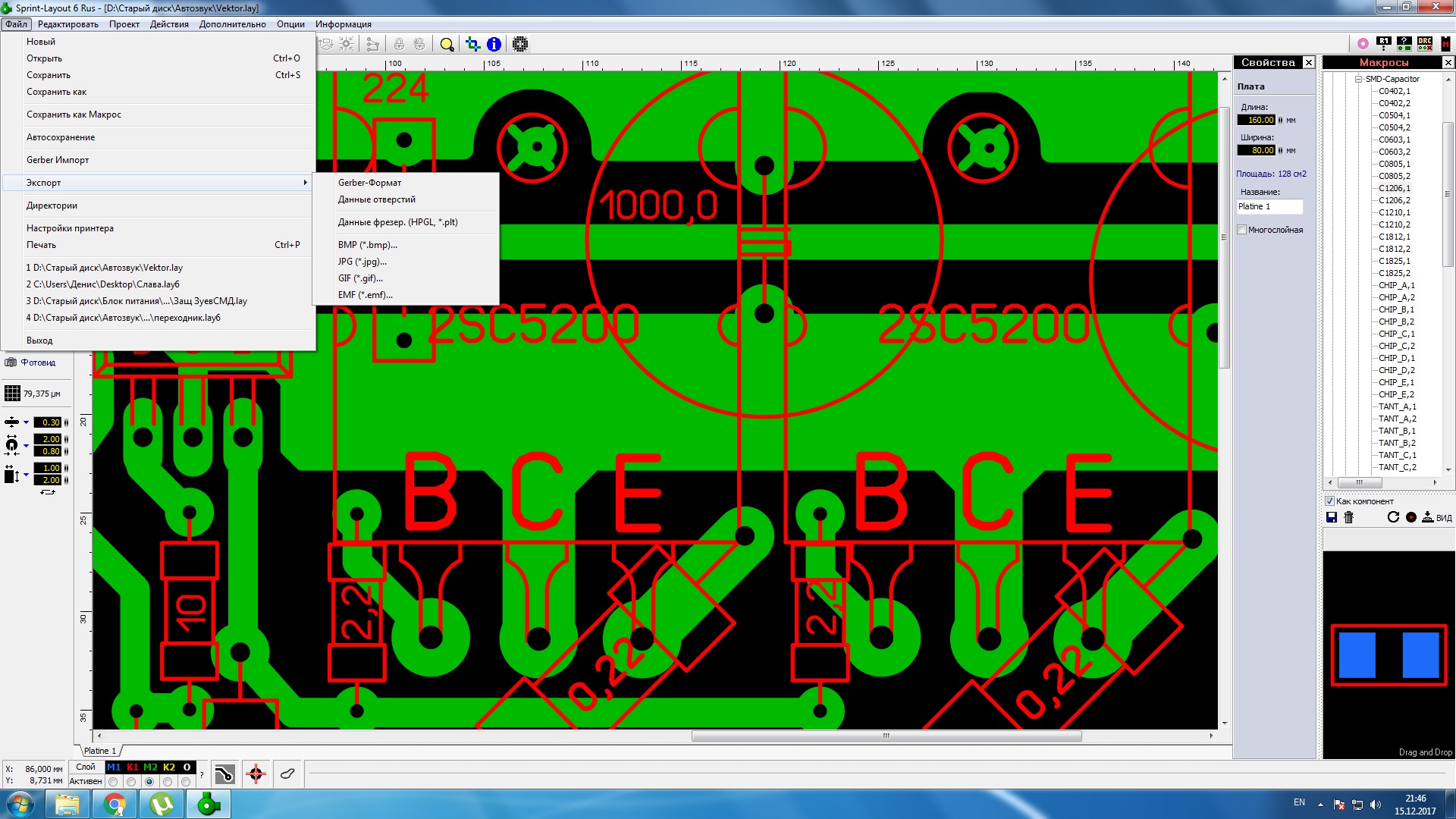1456x819 pixels.
Task: Activate layer M2 radio button
Action: coord(149,782)
